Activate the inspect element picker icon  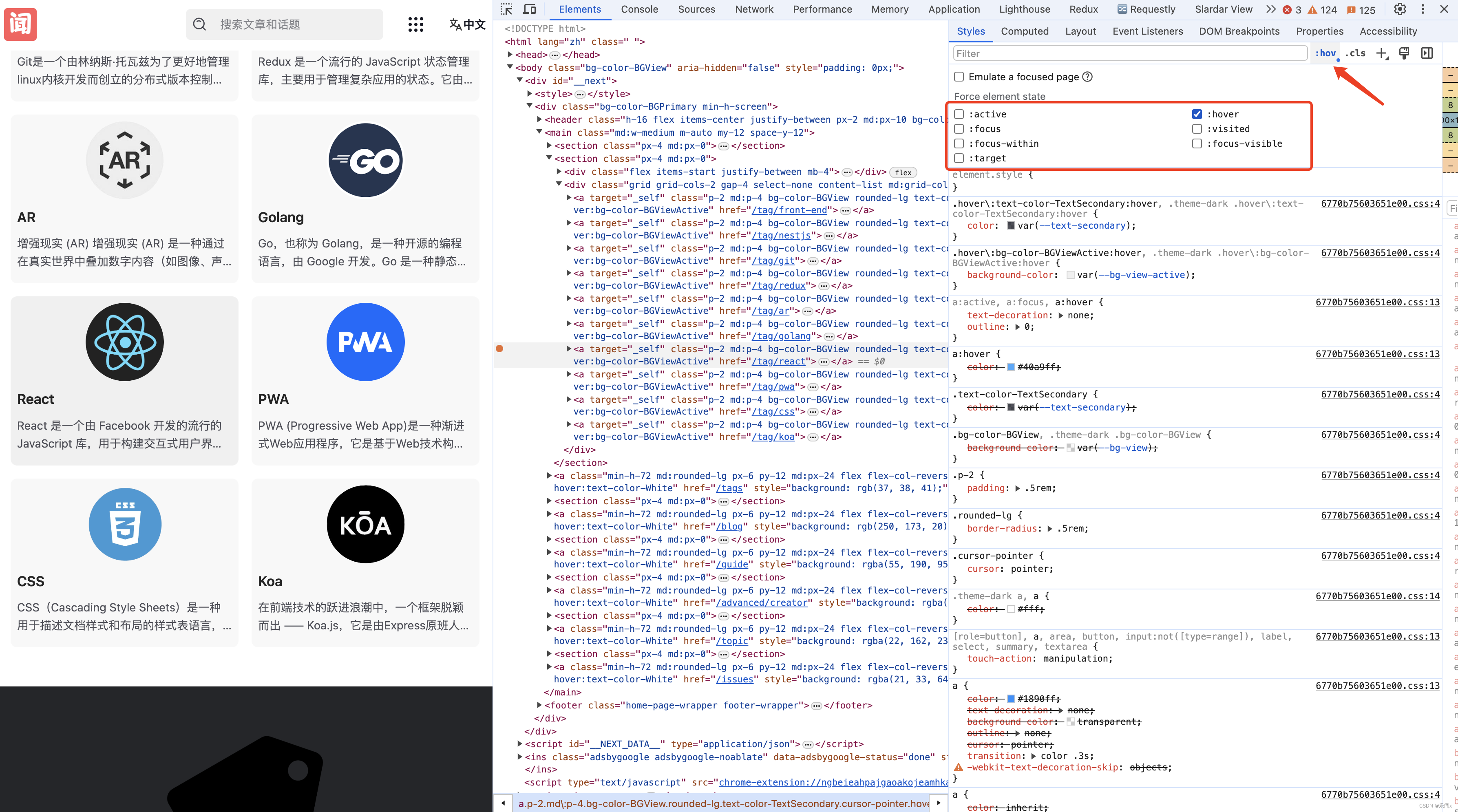tap(506, 9)
